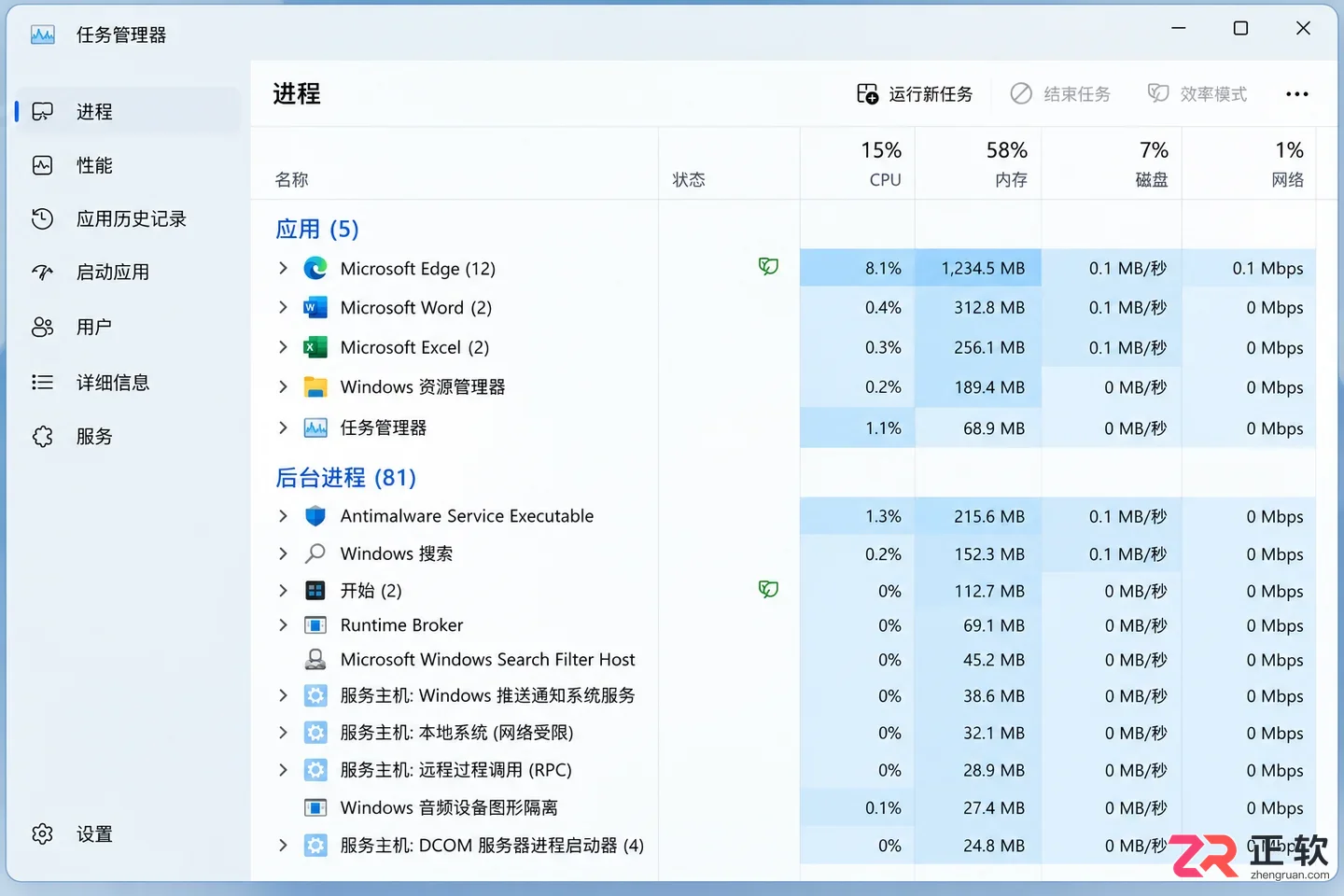Switch to the 用户 page
Image resolution: width=1344 pixels, height=896 pixels.
(x=129, y=327)
